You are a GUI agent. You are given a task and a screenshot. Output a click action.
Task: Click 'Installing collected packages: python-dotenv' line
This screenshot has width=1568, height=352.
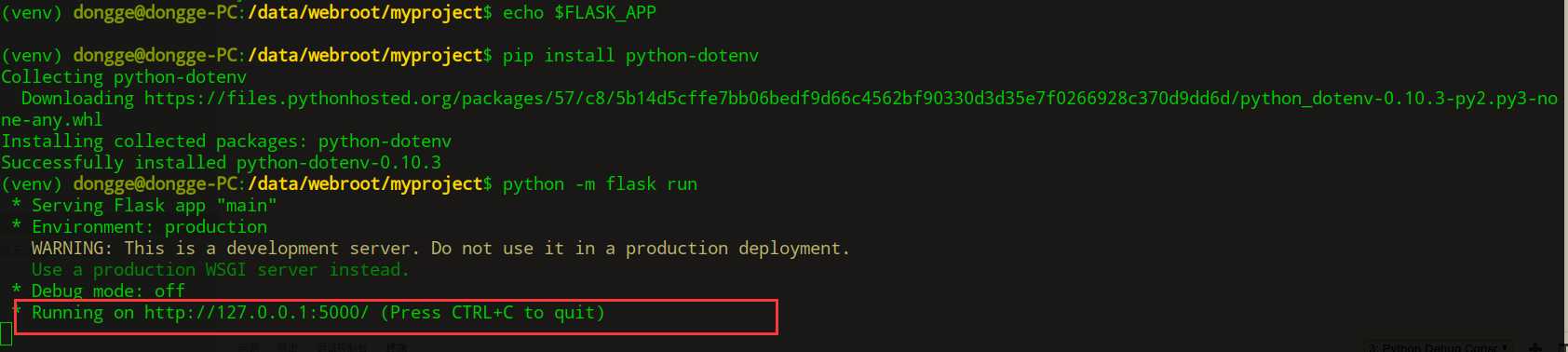pyautogui.click(x=226, y=142)
